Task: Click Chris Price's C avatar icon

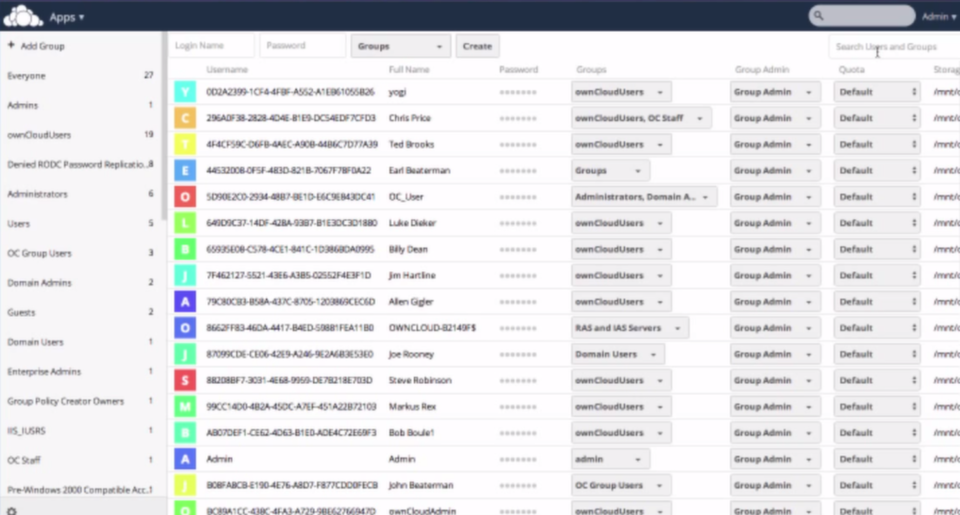Action: pyautogui.click(x=185, y=118)
